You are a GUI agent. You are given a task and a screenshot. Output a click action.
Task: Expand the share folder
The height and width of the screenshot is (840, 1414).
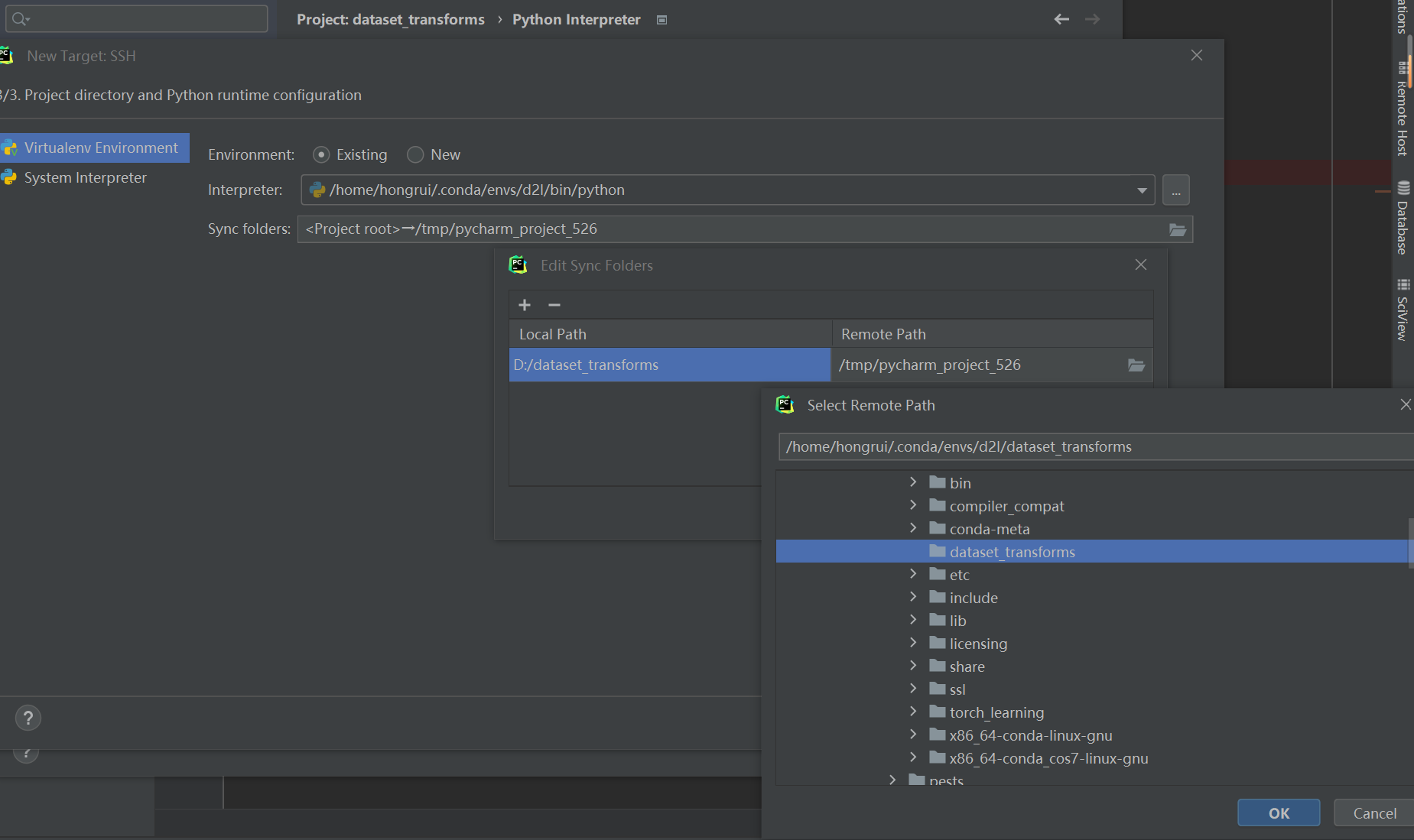(913, 666)
